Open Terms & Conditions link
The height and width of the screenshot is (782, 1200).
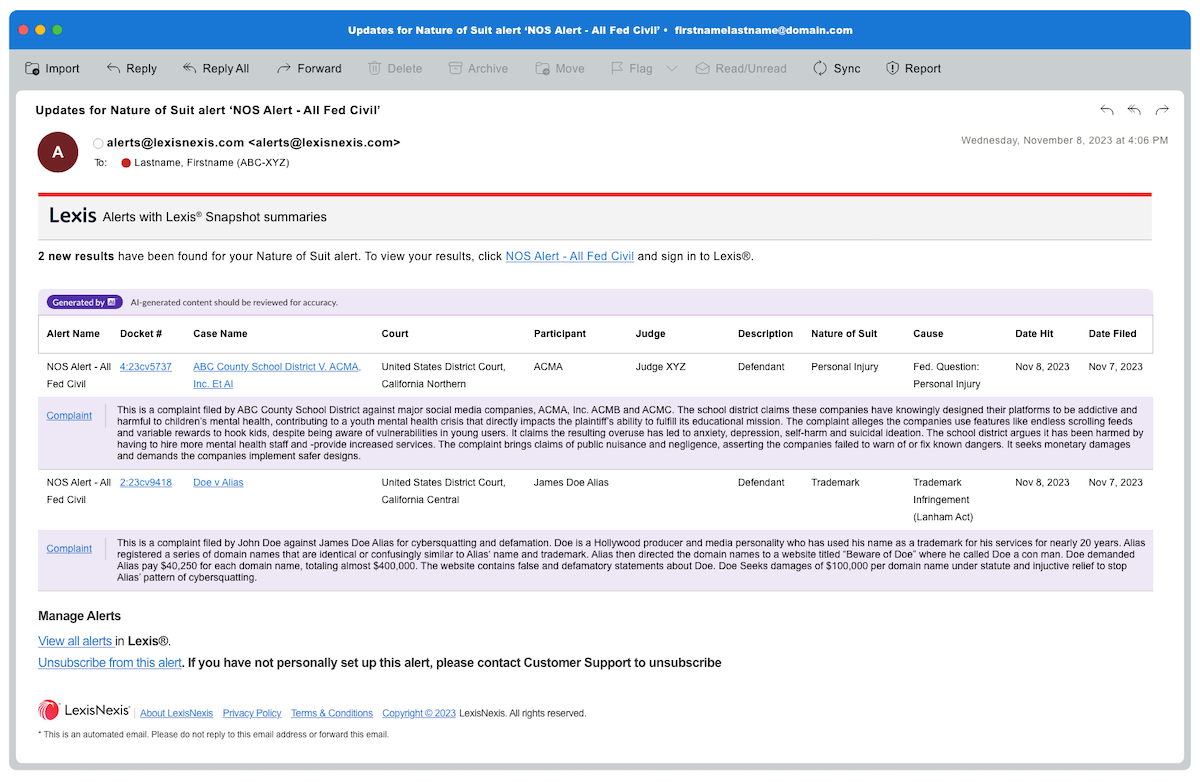pos(332,714)
